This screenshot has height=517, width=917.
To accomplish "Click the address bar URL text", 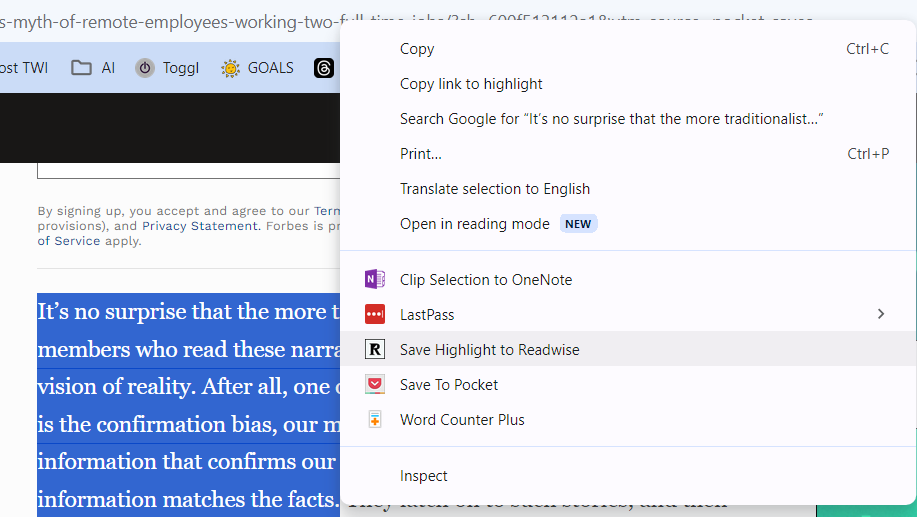I will pos(170,22).
